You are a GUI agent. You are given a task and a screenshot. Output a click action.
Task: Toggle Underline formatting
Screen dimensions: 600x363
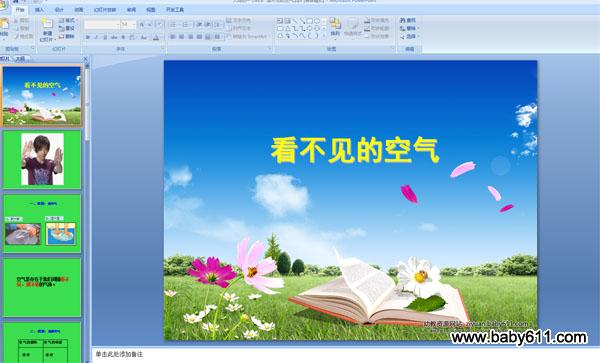105,37
